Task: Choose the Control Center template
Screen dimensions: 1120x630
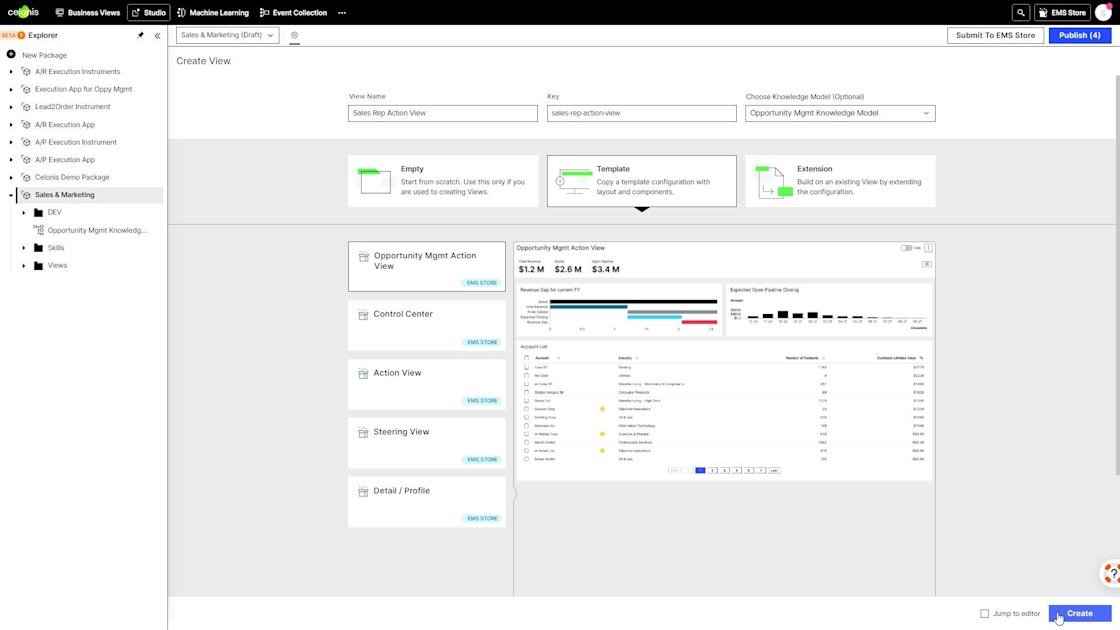Action: [x=426, y=325]
